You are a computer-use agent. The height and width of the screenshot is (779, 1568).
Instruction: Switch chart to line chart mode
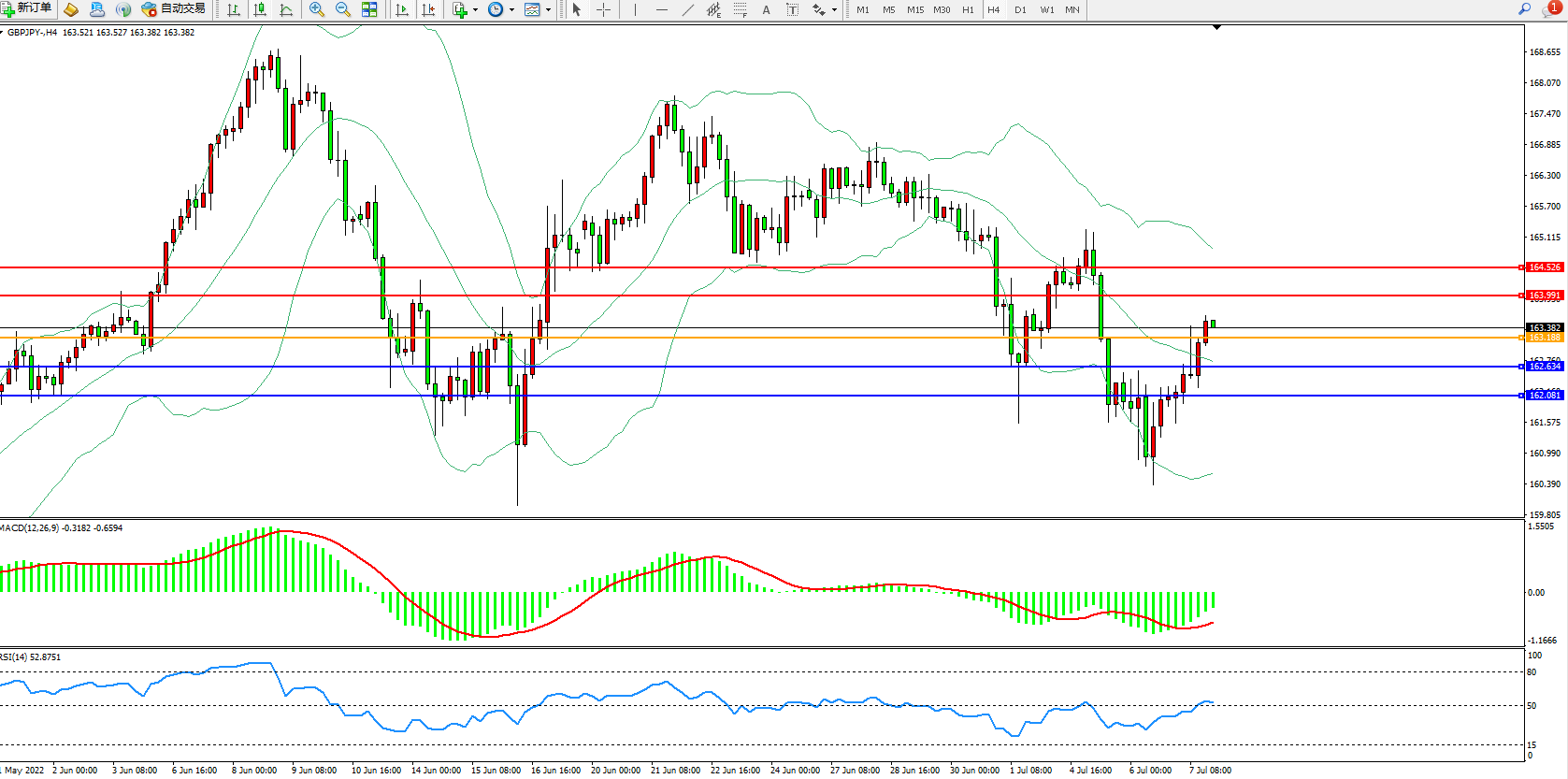tap(286, 9)
